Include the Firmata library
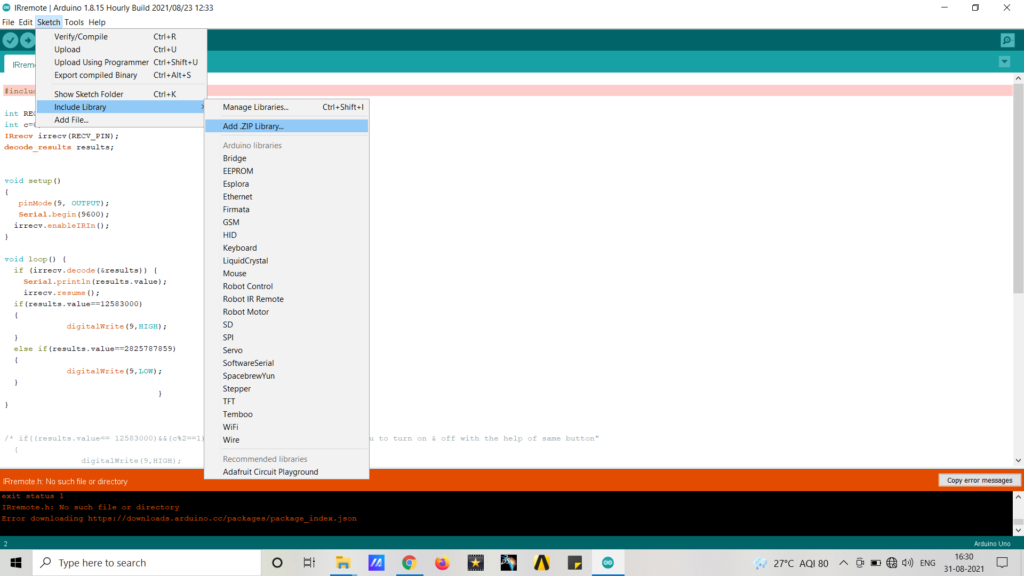The width and height of the screenshot is (1024, 576). pyautogui.click(x=287, y=210)
